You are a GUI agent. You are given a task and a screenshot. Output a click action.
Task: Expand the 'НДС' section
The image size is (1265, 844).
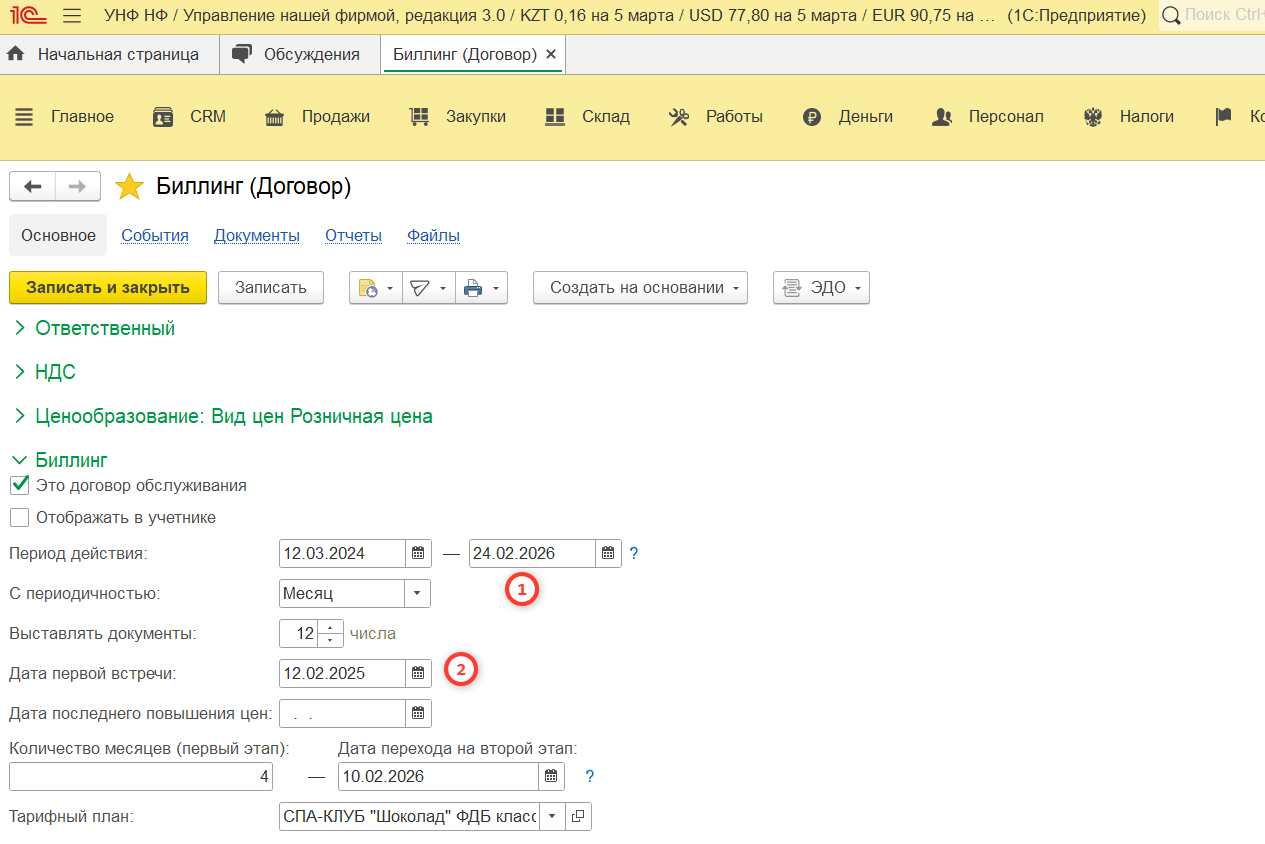(55, 372)
